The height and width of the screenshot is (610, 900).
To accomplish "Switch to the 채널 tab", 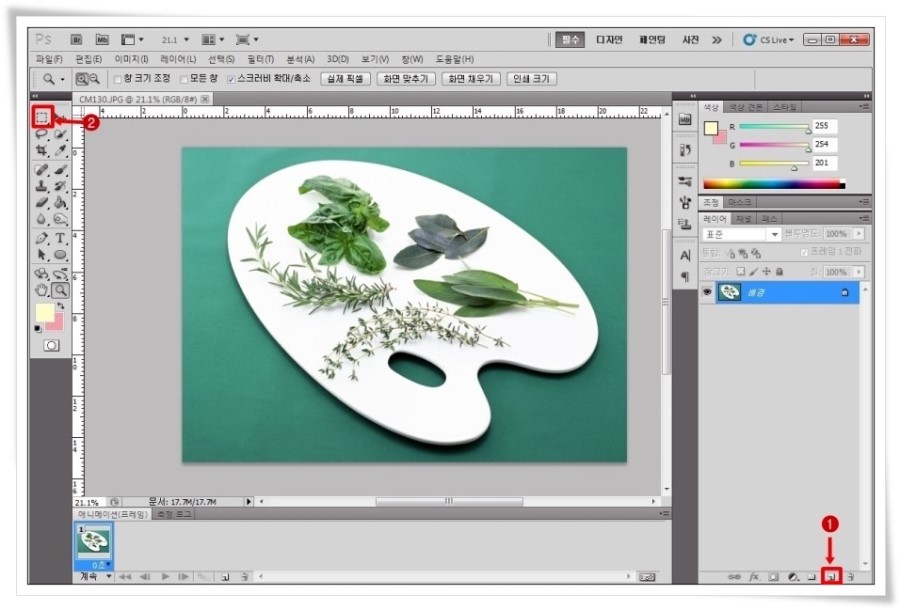I will [743, 219].
